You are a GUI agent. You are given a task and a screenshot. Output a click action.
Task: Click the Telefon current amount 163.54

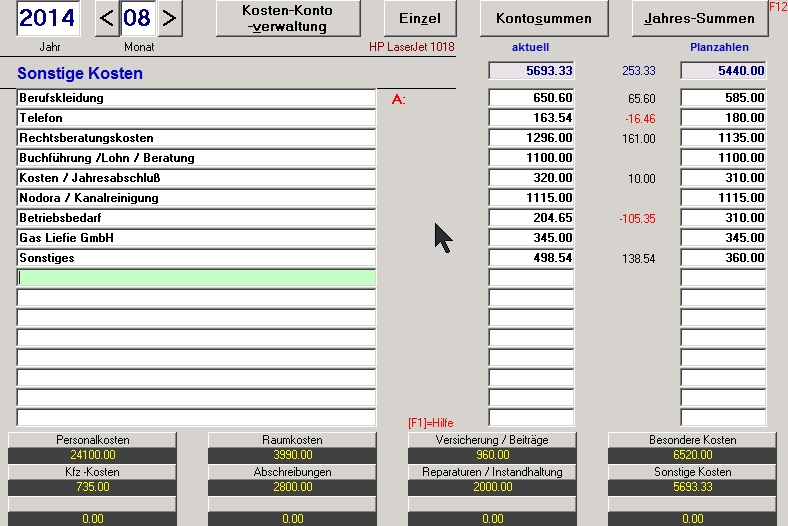(531, 118)
